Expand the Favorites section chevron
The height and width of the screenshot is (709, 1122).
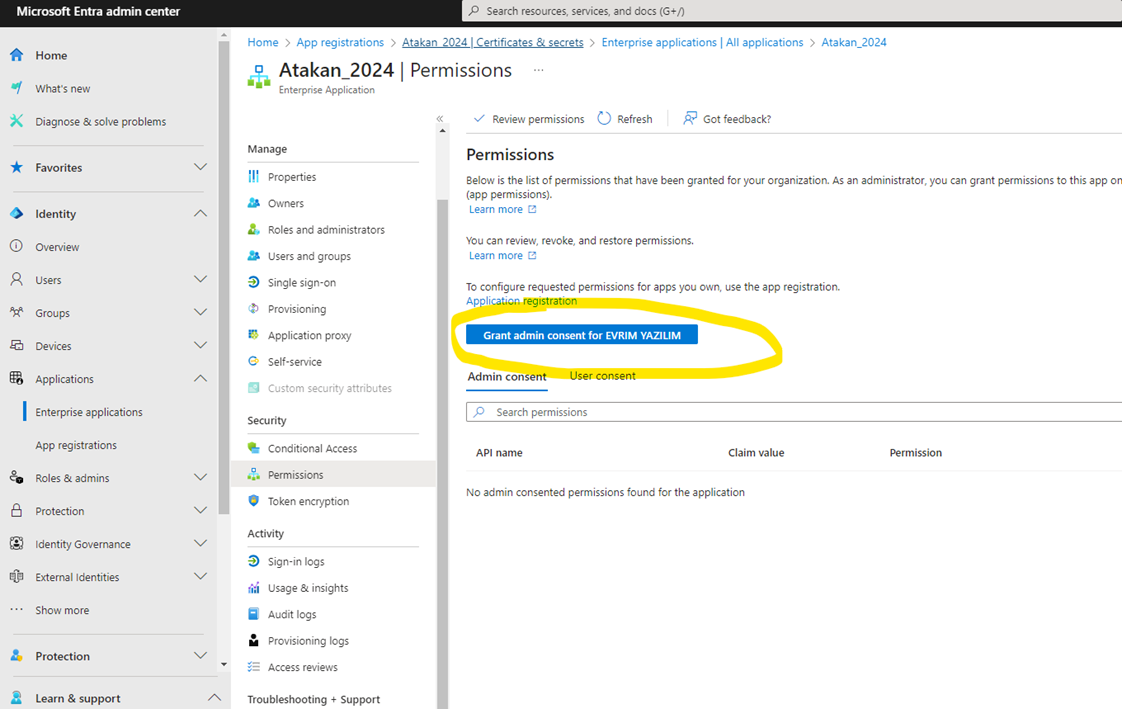tap(200, 167)
